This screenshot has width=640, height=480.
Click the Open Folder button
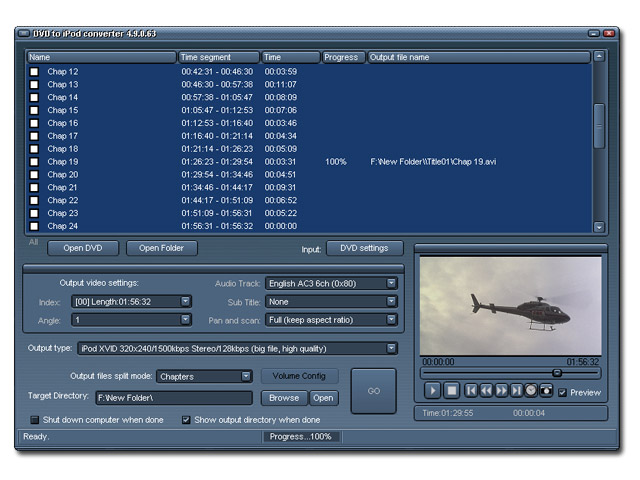[162, 248]
